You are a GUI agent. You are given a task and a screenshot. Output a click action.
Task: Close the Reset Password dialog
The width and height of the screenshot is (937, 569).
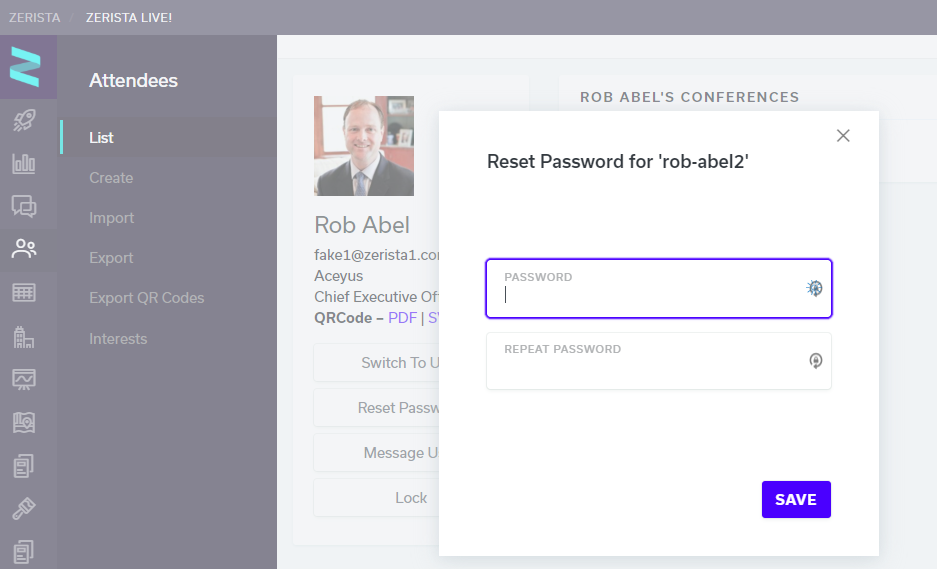click(x=843, y=136)
